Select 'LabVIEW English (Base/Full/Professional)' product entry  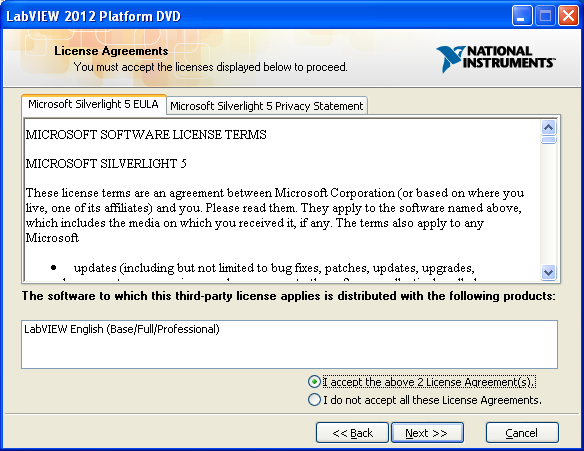pyautogui.click(x=122, y=329)
